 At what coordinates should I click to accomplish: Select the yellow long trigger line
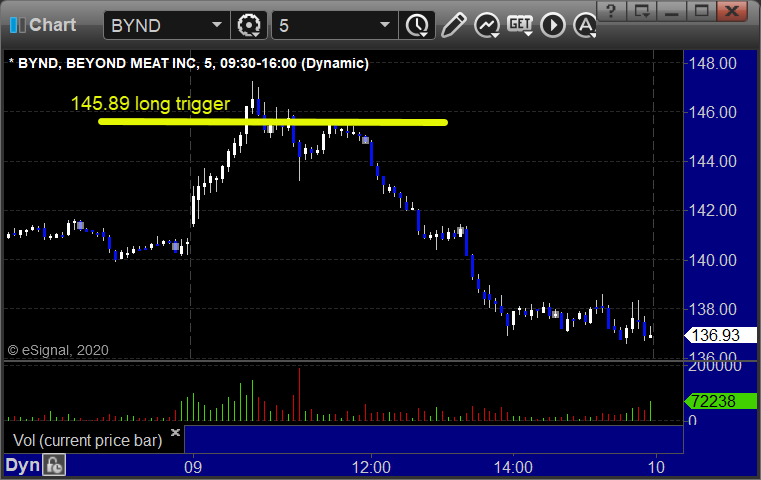[273, 122]
